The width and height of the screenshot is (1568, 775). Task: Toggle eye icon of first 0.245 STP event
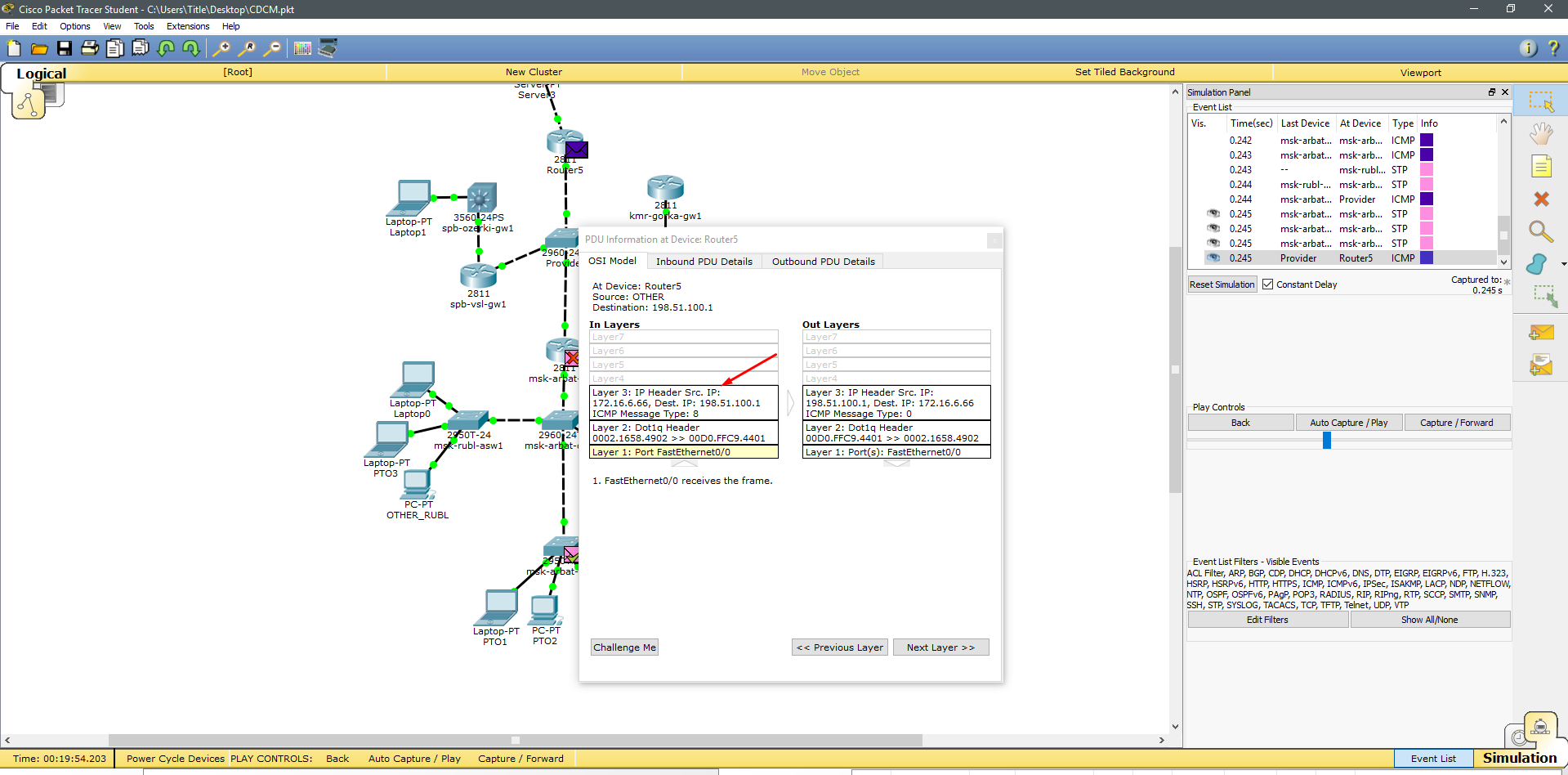1213,213
